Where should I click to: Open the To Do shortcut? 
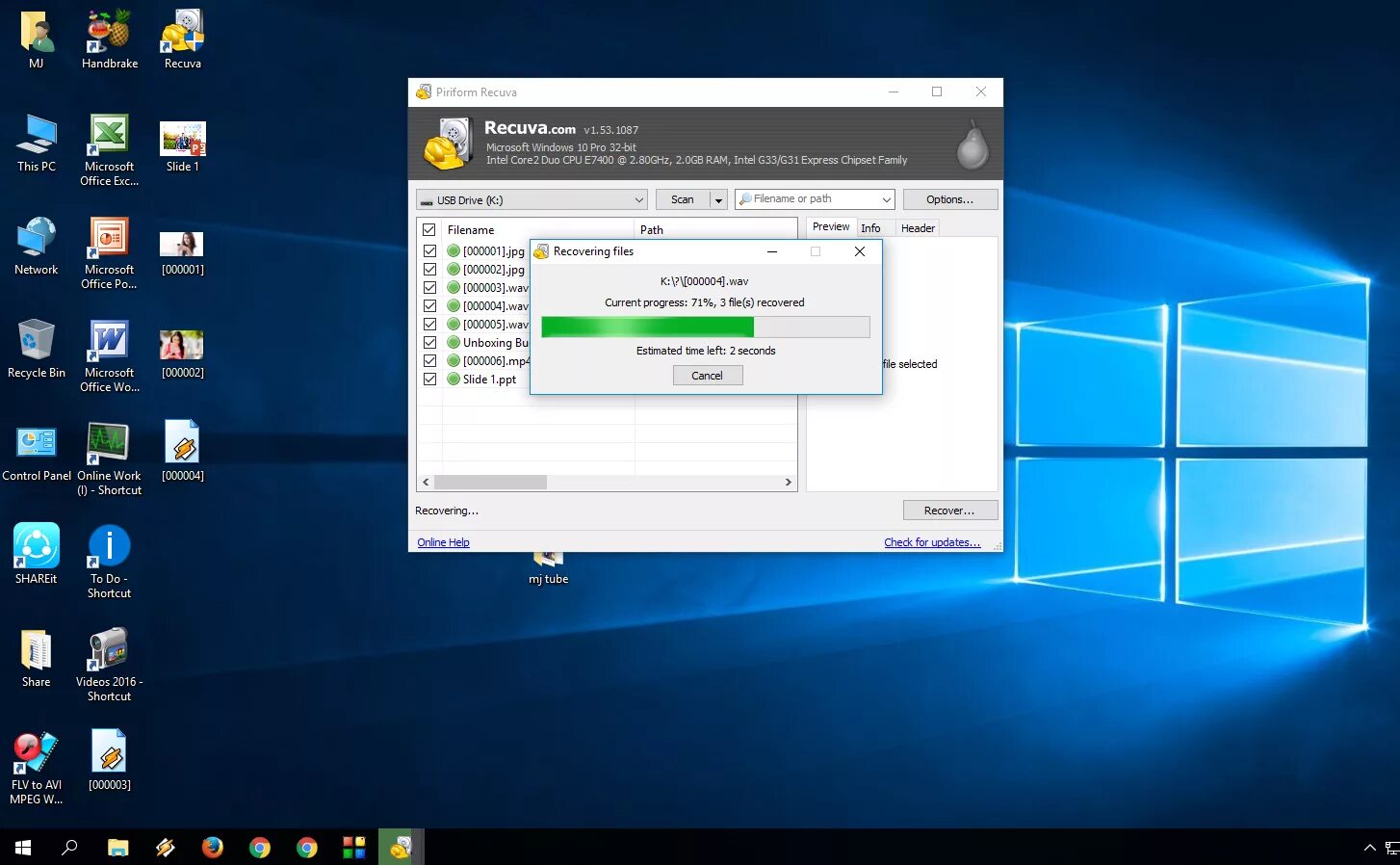[110, 562]
